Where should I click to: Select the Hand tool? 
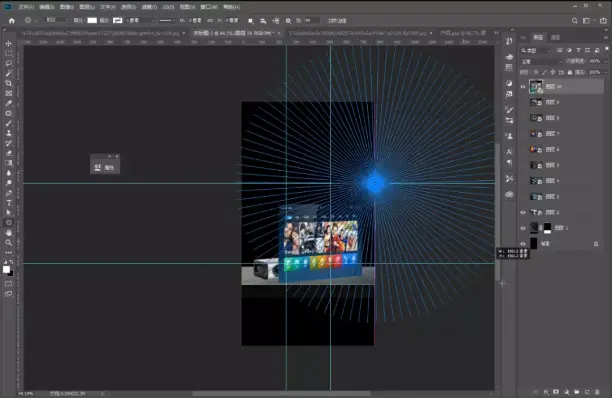click(9, 233)
